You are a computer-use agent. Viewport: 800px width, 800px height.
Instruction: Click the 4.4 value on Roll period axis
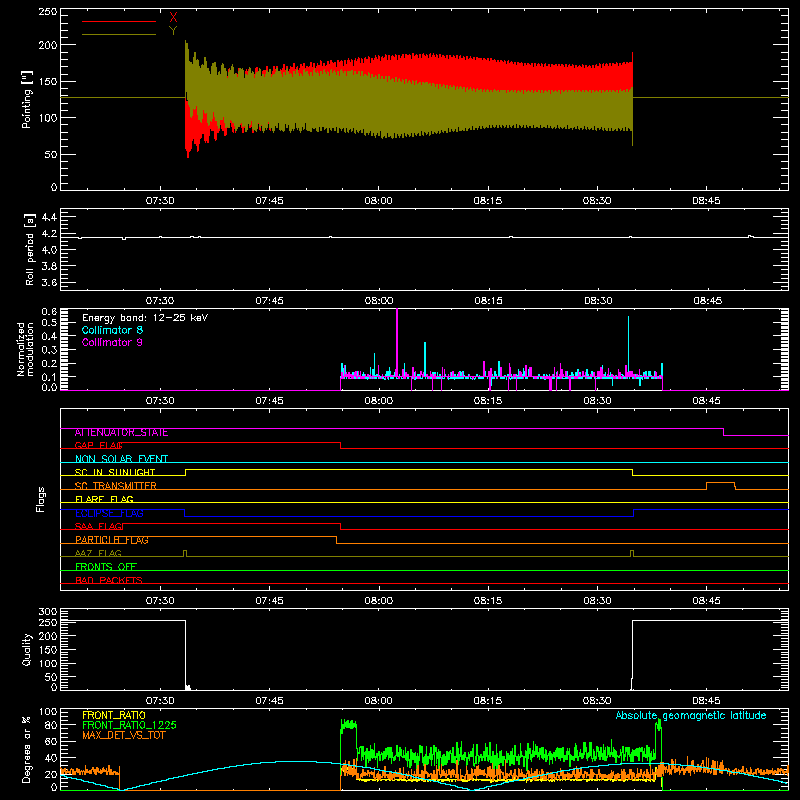pos(49,218)
